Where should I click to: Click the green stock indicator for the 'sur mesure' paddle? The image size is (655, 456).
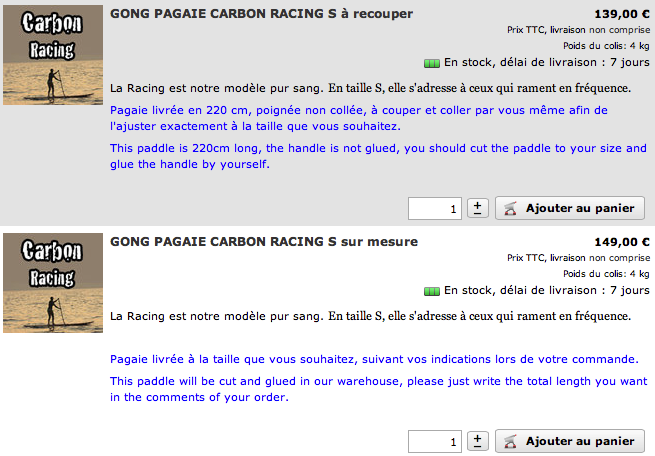coord(432,291)
